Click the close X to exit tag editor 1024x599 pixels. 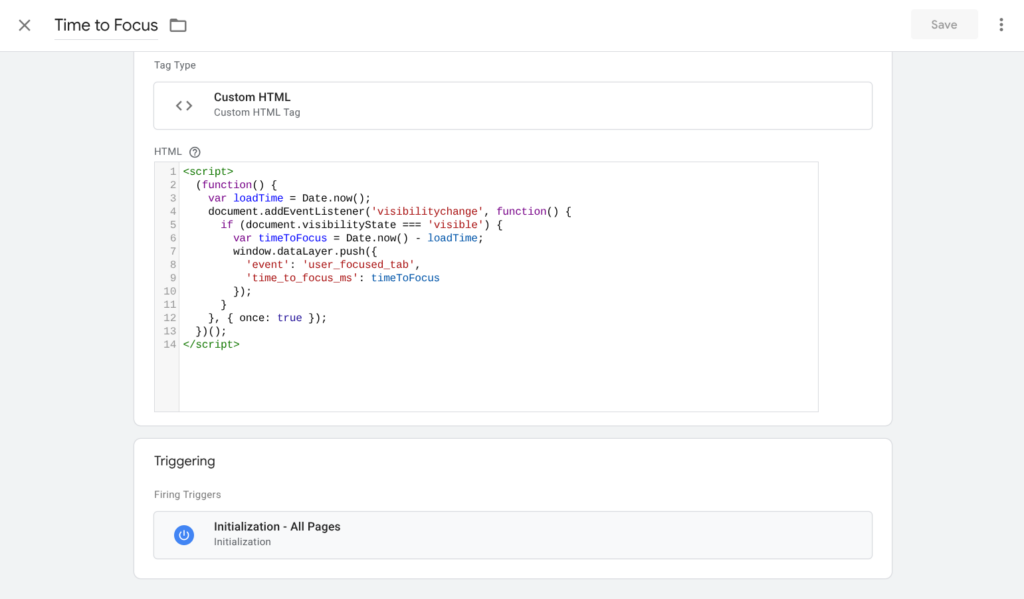[x=24, y=24]
